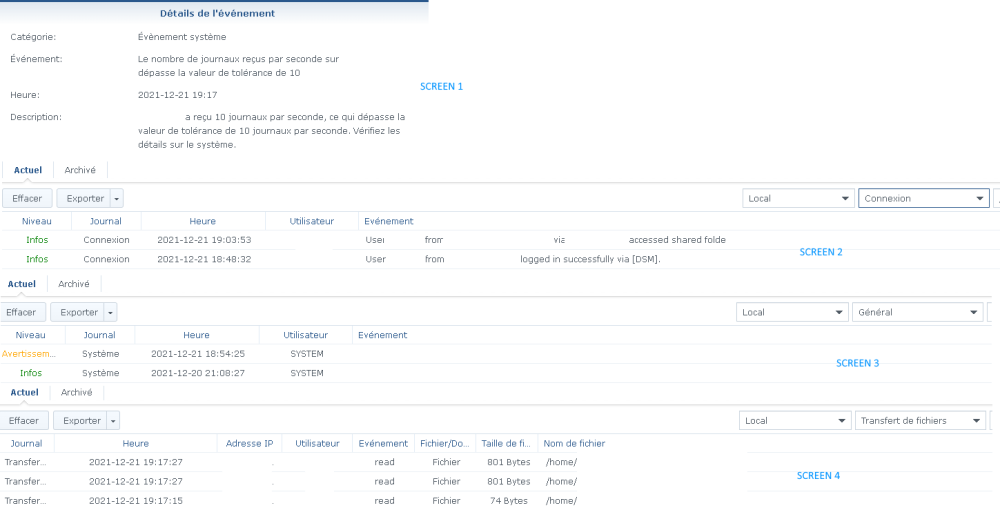Open Archivé tab in Transfert de fichiers panel
The height and width of the screenshot is (519, 1000).
[x=77, y=393]
